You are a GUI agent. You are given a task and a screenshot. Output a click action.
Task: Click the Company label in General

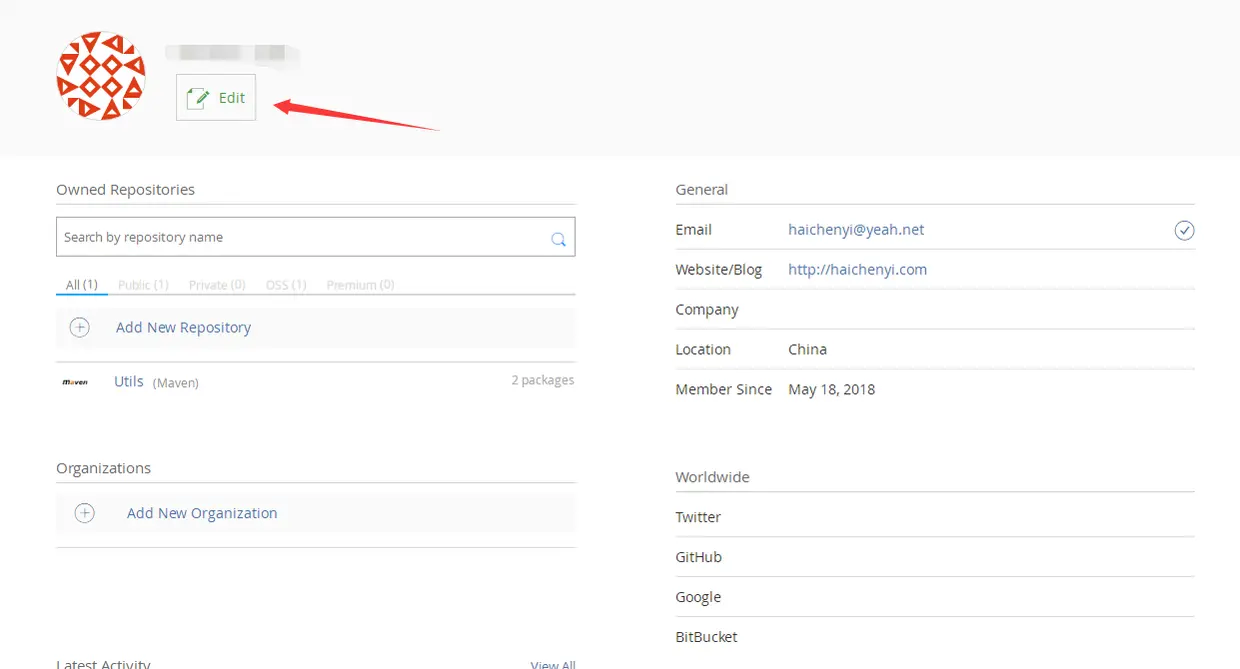707,309
